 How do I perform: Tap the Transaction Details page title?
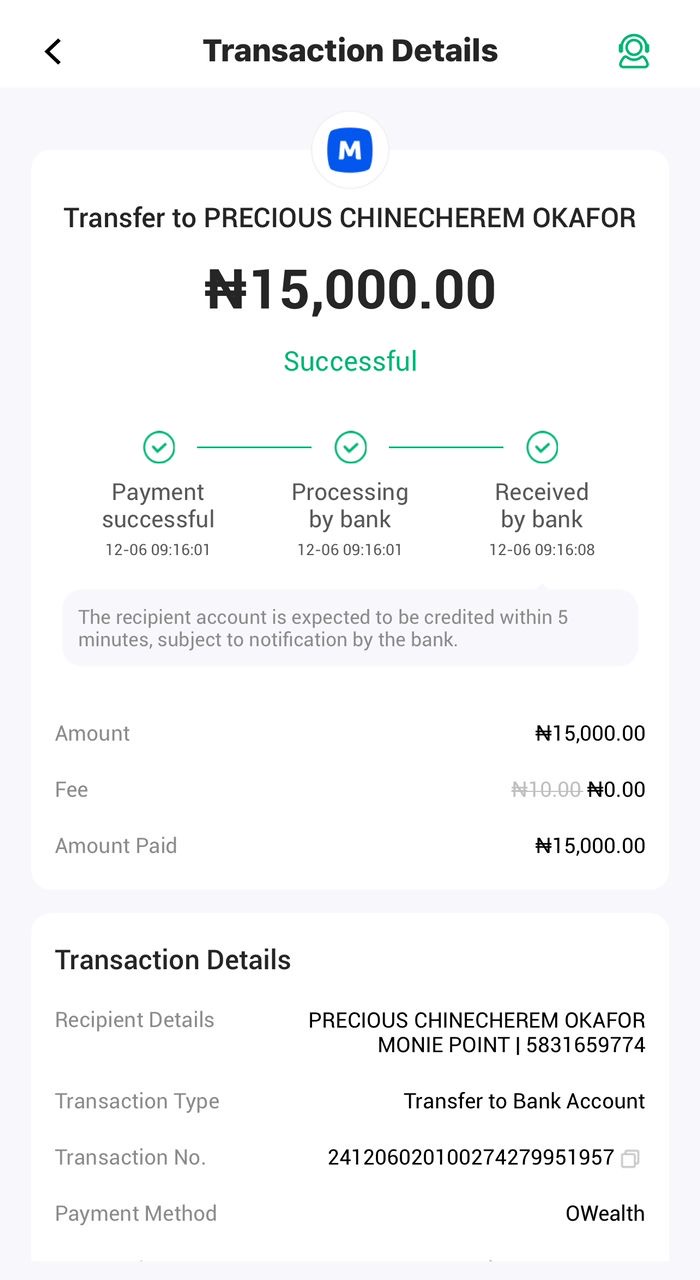pos(350,51)
